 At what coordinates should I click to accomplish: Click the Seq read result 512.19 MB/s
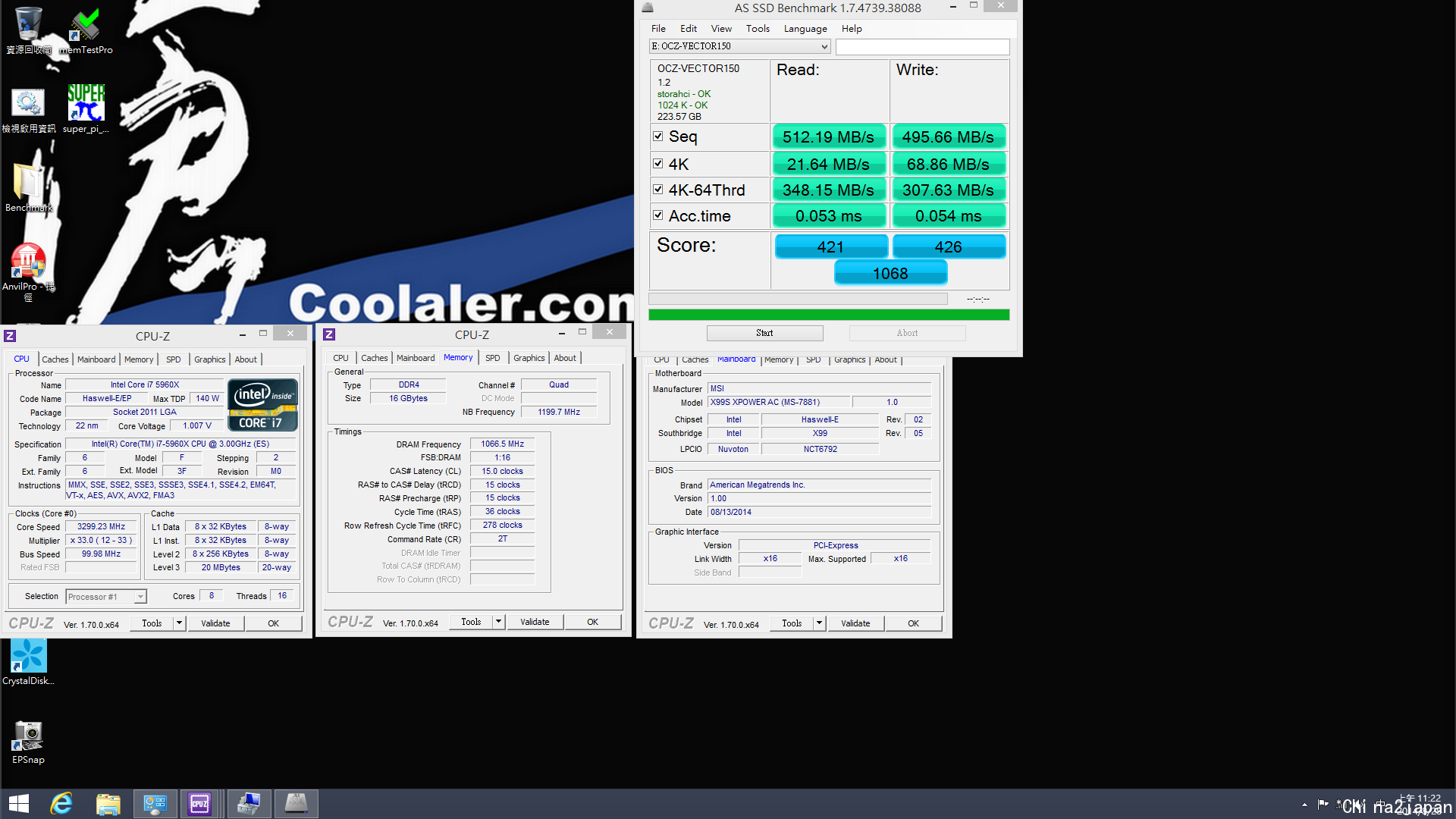[828, 137]
